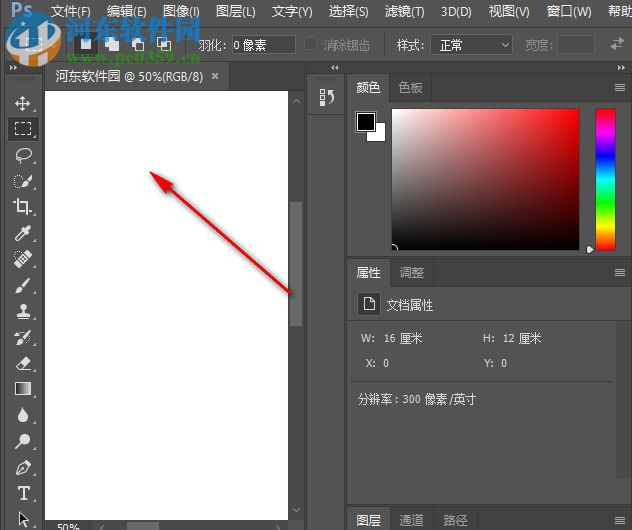Open the Color panel options menu
The image size is (632, 530).
620,87
